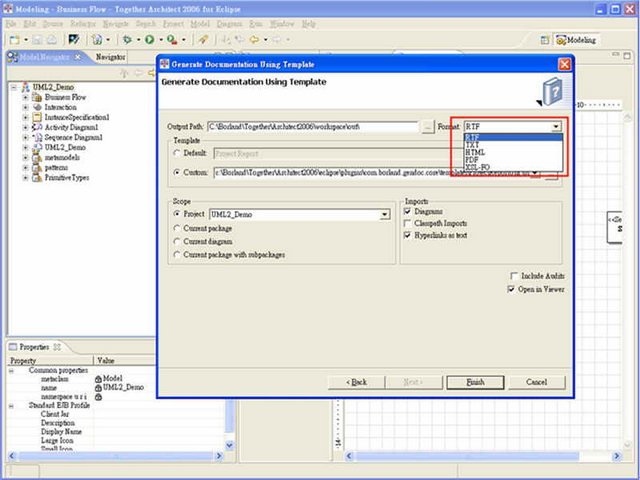Image resolution: width=640 pixels, height=480 pixels.
Task: Open the Edit menu
Action: (x=29, y=24)
